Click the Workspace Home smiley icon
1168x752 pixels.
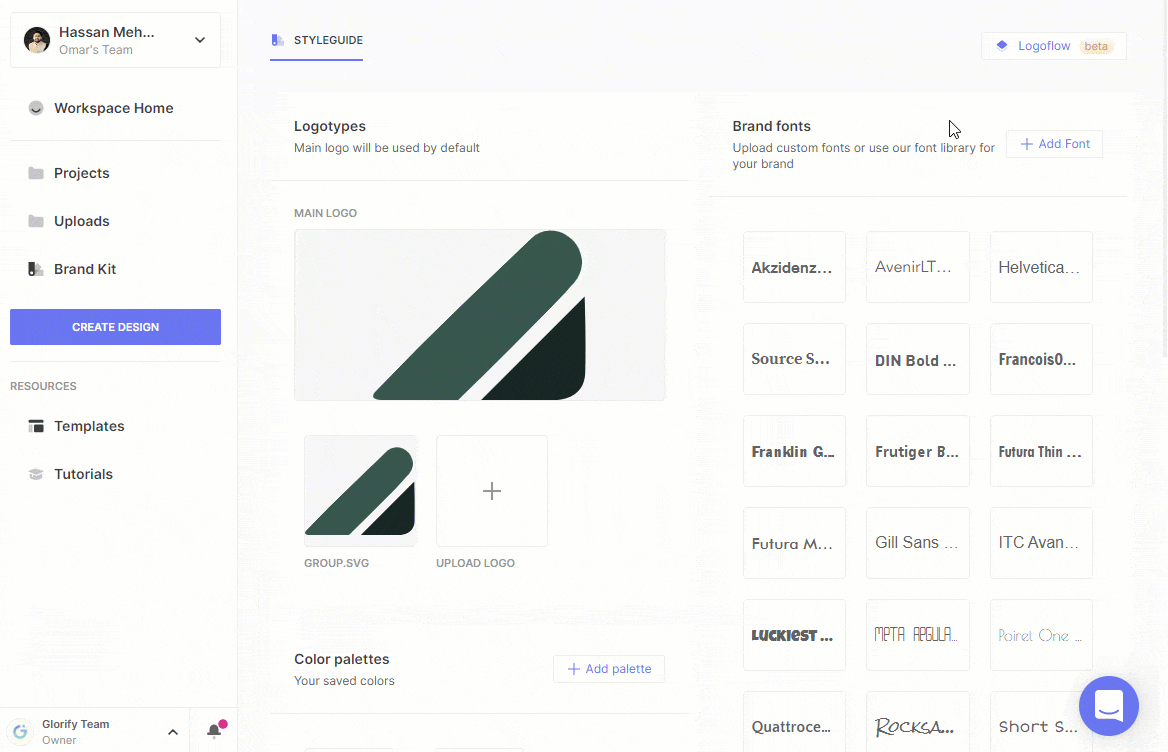[36, 109]
